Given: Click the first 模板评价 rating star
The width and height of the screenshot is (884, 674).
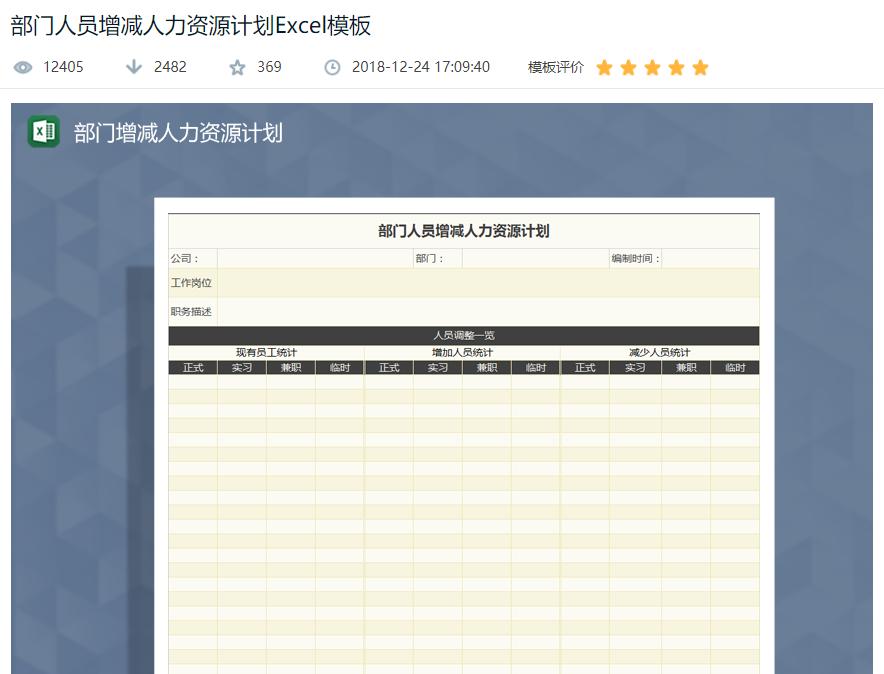Looking at the screenshot, I should pos(604,67).
